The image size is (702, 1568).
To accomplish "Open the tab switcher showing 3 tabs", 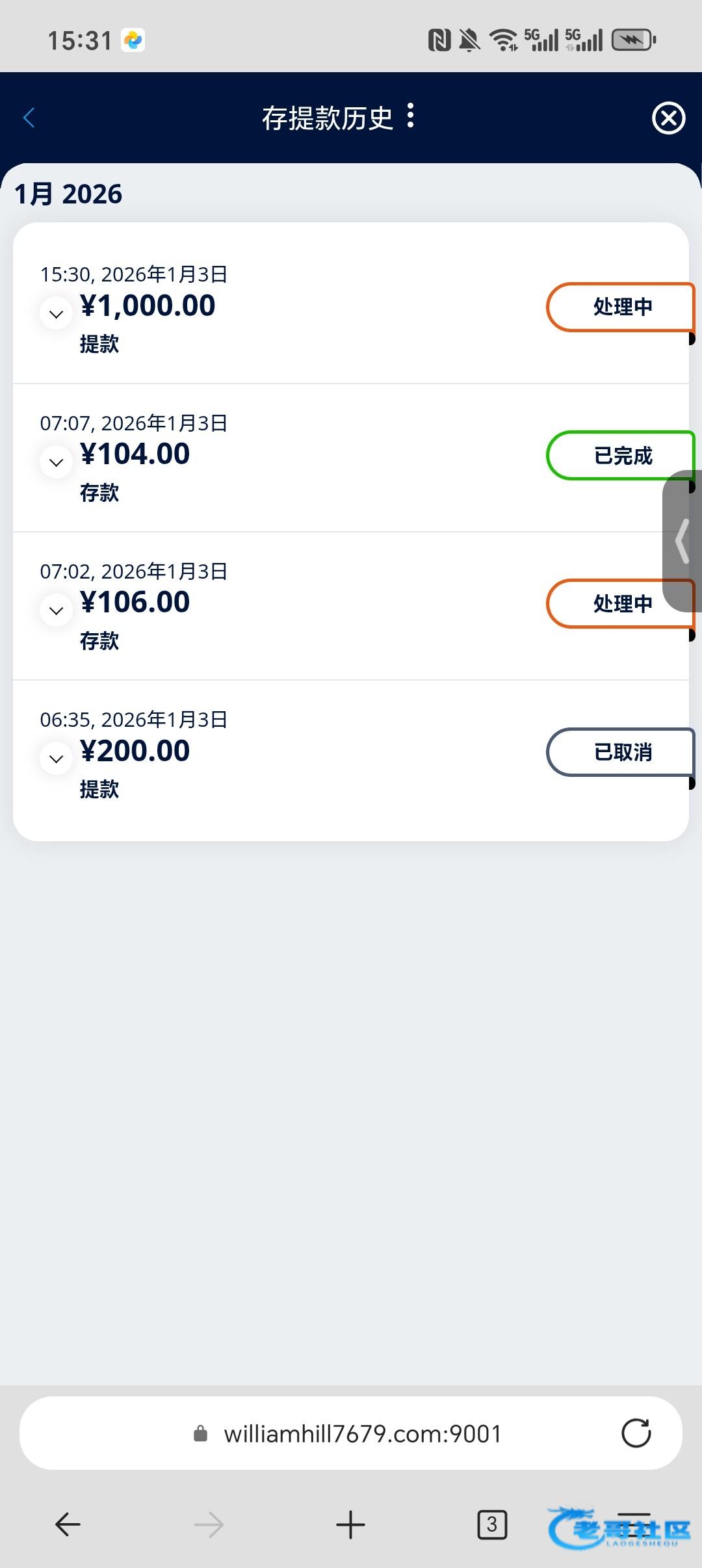I will tap(492, 1524).
